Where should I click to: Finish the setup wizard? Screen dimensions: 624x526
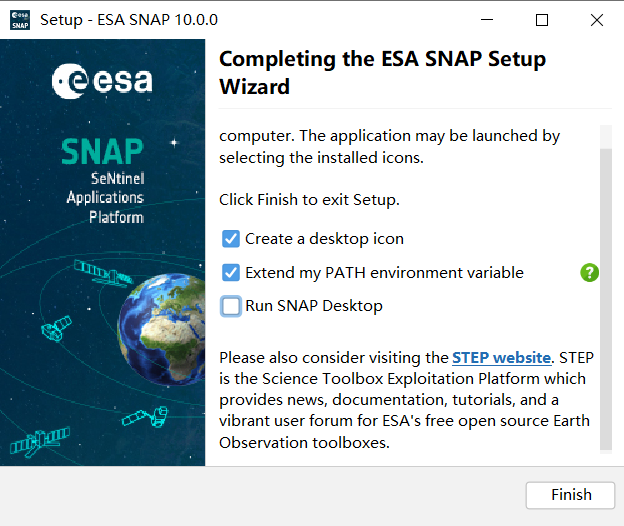(x=571, y=495)
